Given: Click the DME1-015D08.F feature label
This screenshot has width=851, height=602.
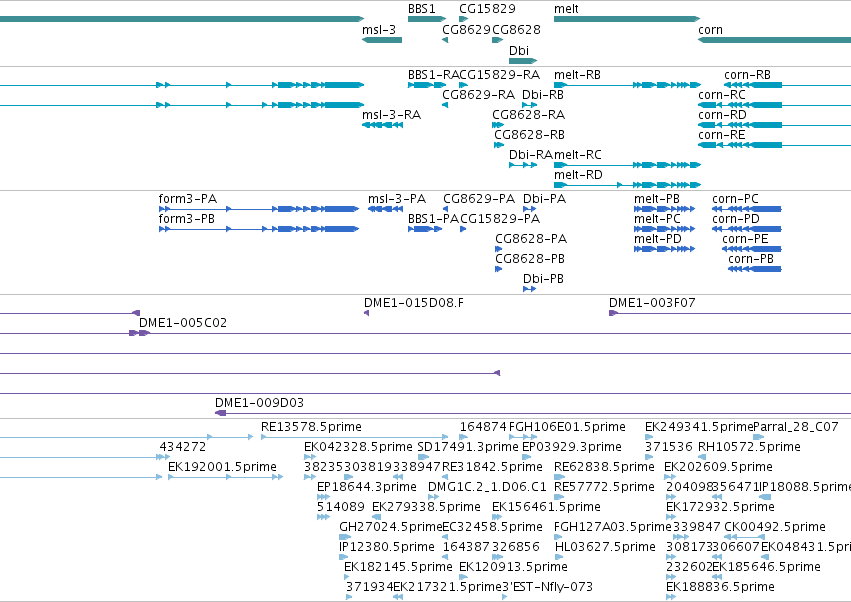Looking at the screenshot, I should tap(414, 303).
